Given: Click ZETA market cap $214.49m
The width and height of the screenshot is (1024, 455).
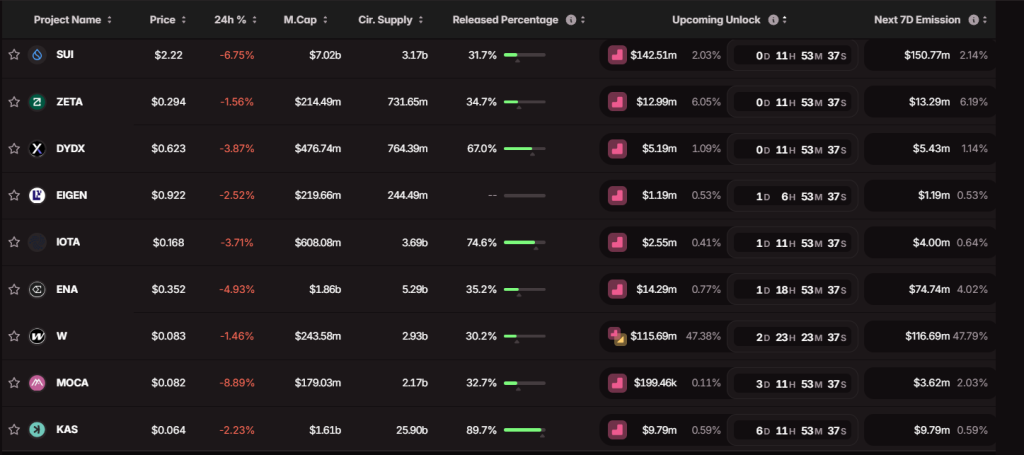Looking at the screenshot, I should click(x=317, y=102).
